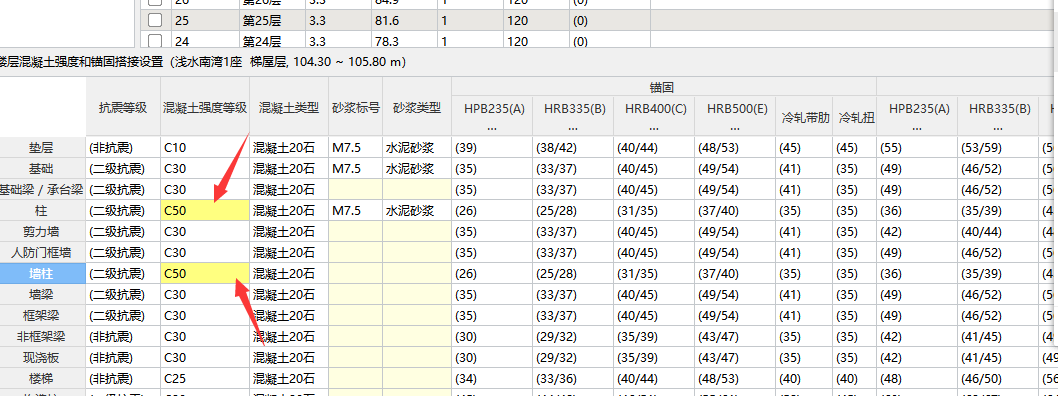Click the (37/40) cell in 墙柱 row
Image resolution: width=1058 pixels, height=396 pixels.
[x=735, y=273]
